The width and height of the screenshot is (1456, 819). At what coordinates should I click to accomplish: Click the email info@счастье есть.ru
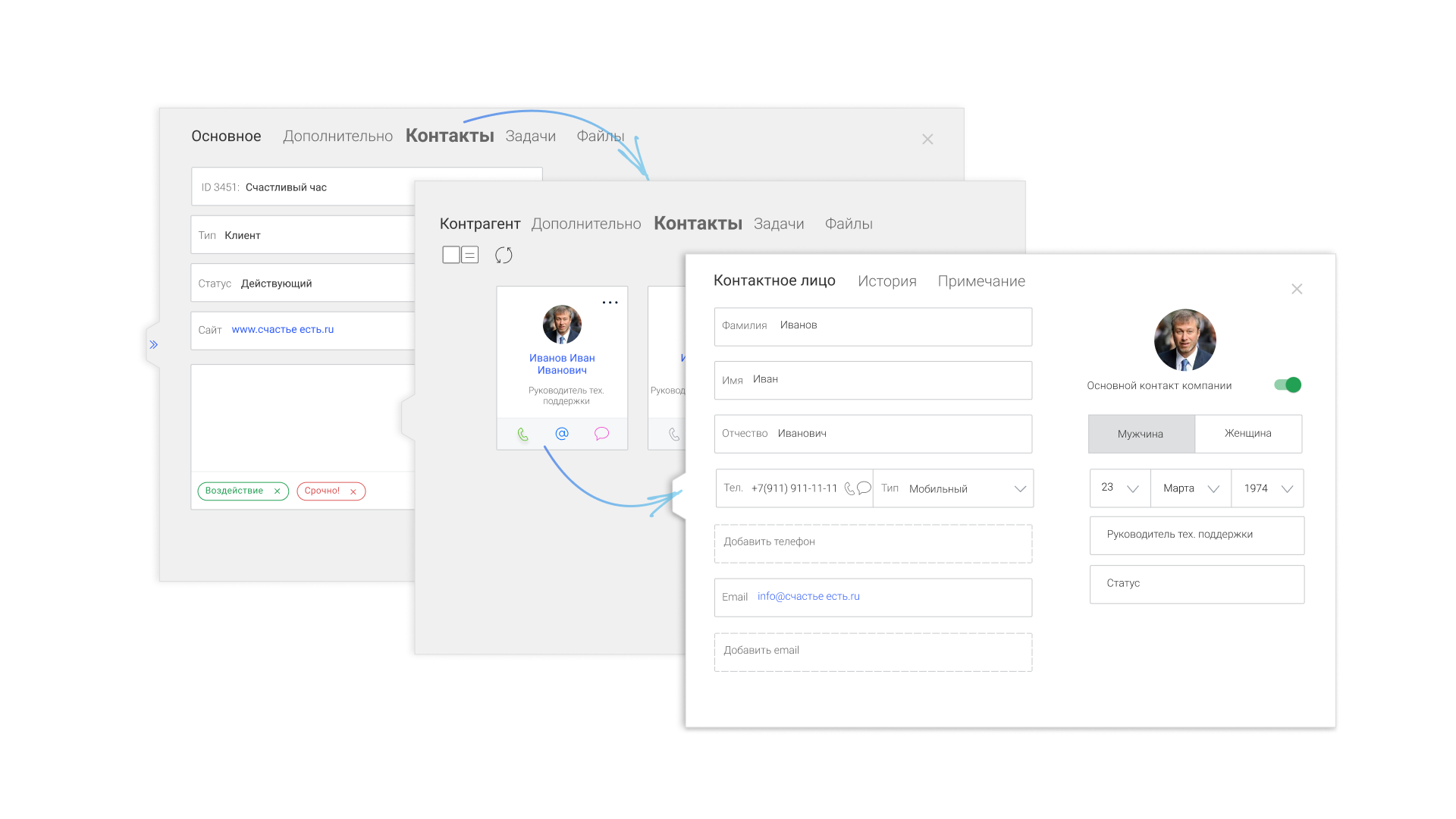808,597
